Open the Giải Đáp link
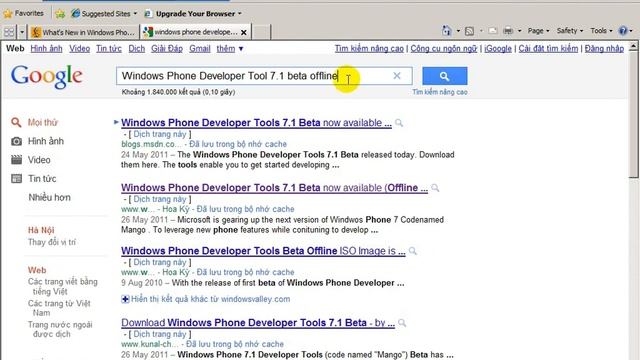This screenshot has width=640, height=360. pyautogui.click(x=167, y=49)
